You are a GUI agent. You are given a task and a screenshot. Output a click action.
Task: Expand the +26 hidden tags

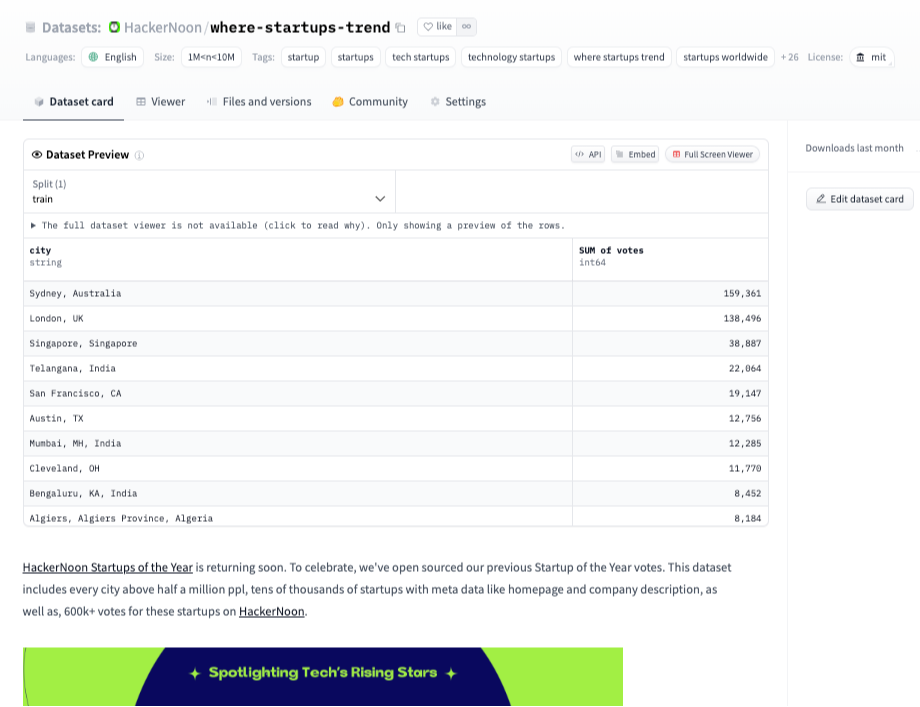click(x=788, y=57)
